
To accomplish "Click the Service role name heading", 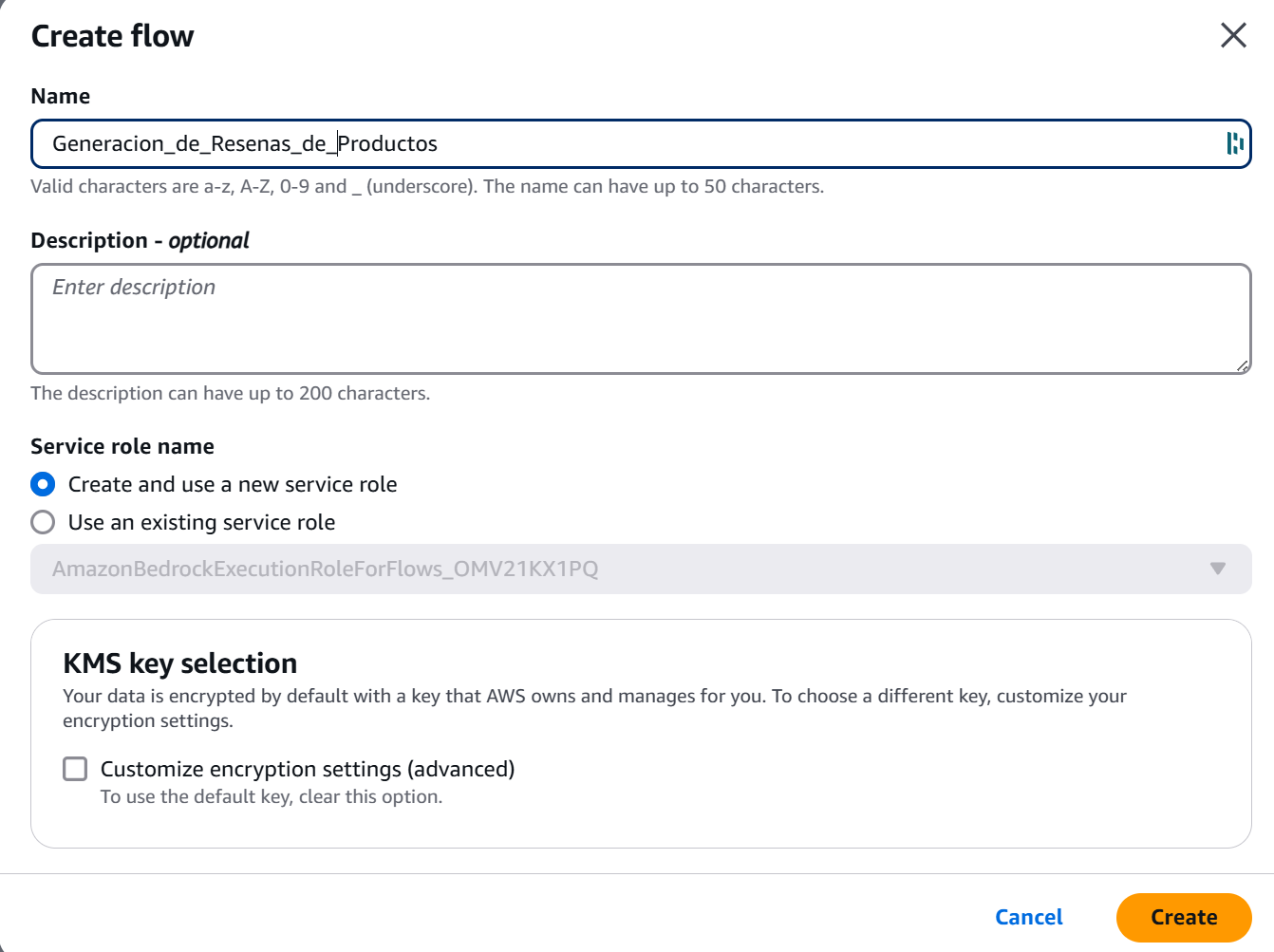I will (x=122, y=446).
